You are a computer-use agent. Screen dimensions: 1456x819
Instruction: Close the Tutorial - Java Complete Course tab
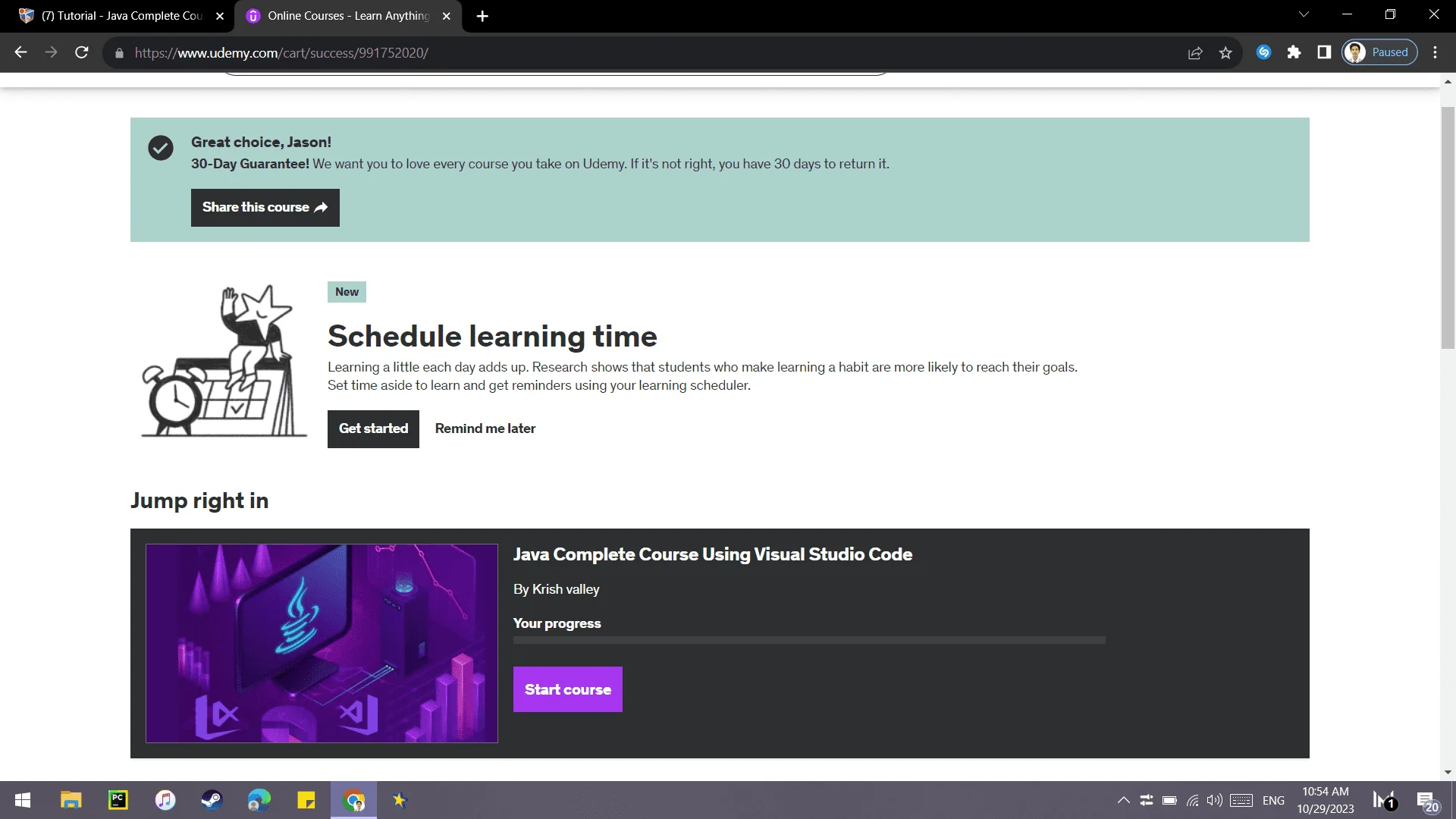[x=220, y=16]
